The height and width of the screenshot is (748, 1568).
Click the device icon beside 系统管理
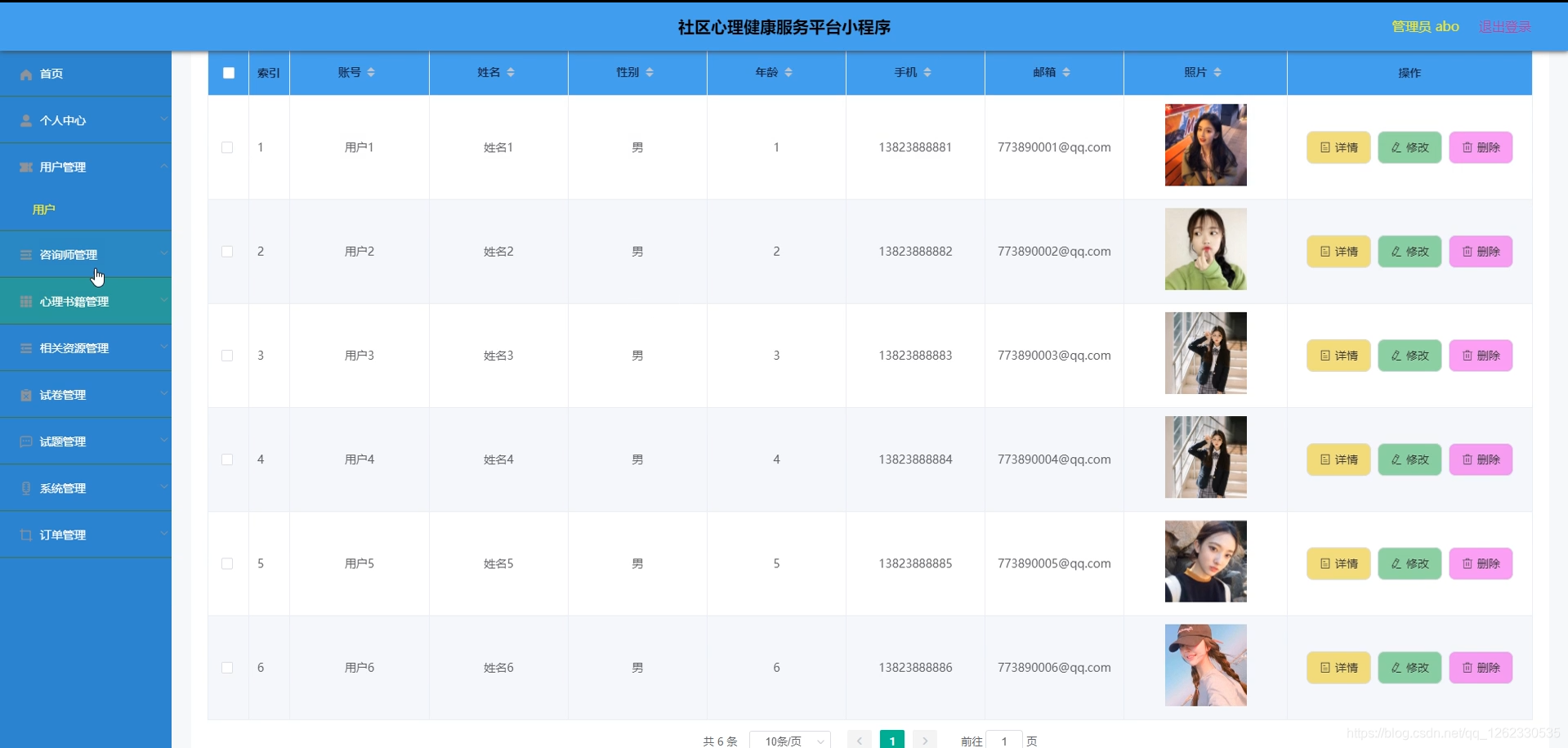(x=26, y=488)
